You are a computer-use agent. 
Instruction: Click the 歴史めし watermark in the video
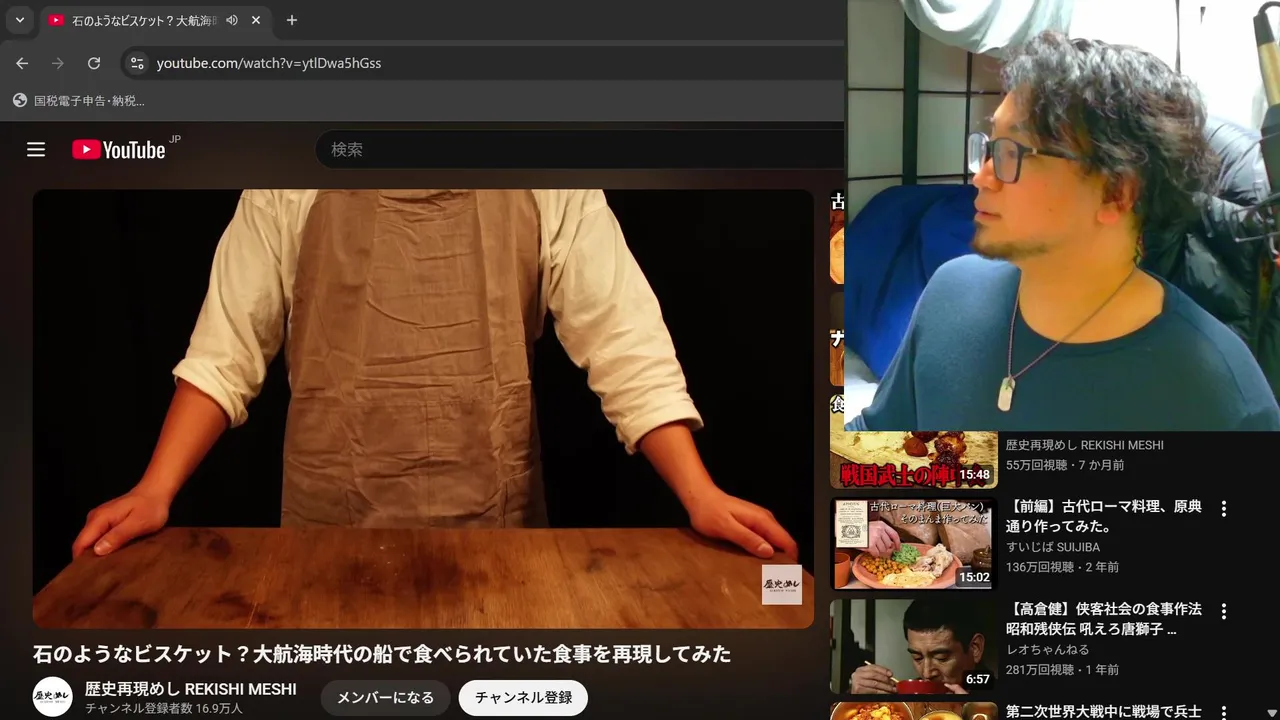point(782,585)
